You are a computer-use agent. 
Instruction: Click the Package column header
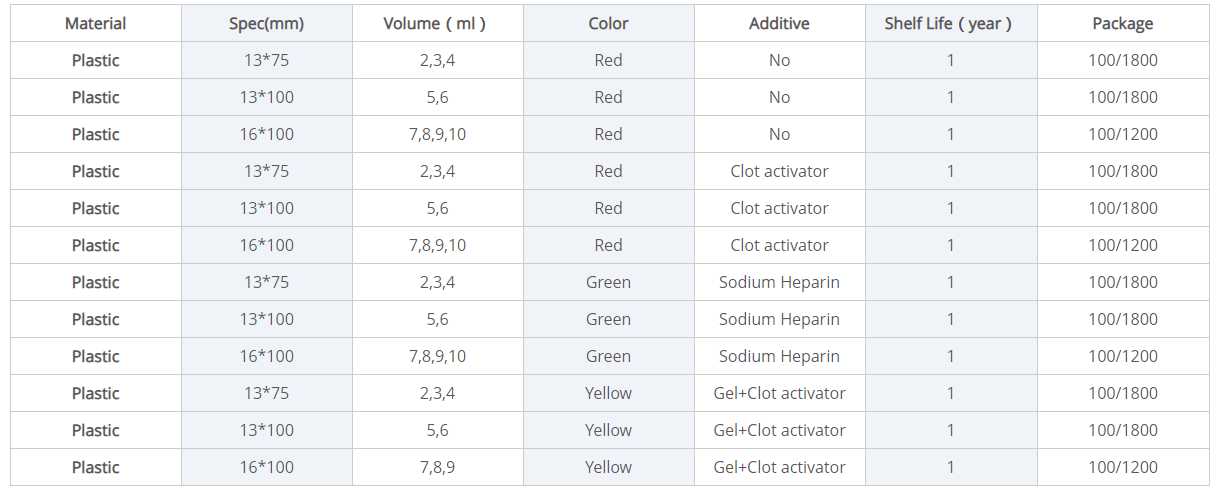[x=1122, y=23]
